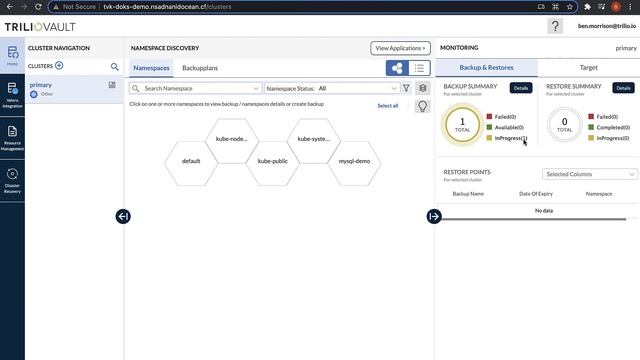Open Backup Summary Details
This screenshot has width=640, height=360.
point(521,88)
